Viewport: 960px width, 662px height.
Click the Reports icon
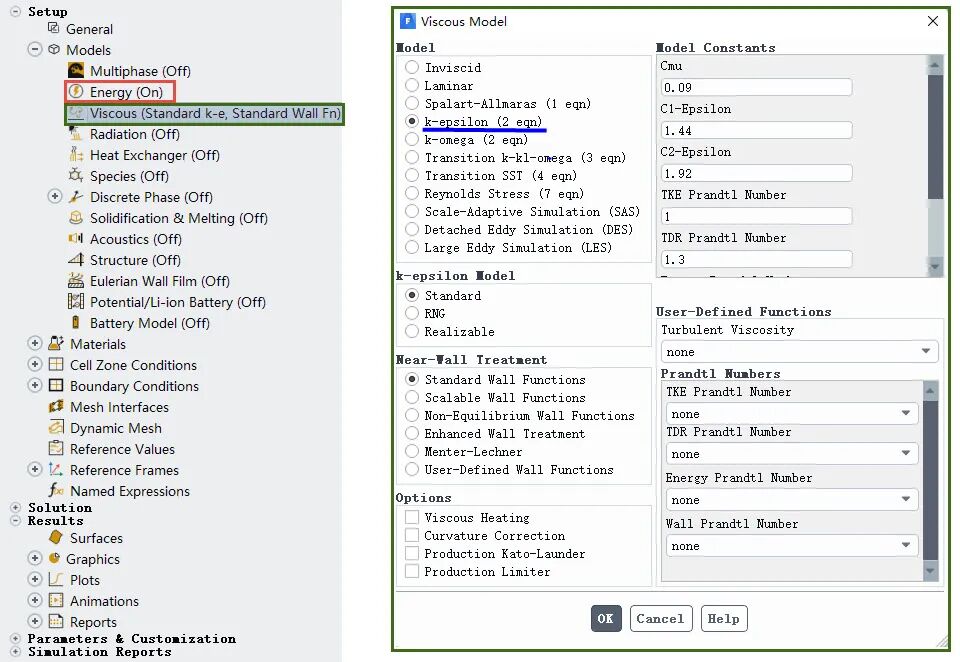tap(56, 621)
